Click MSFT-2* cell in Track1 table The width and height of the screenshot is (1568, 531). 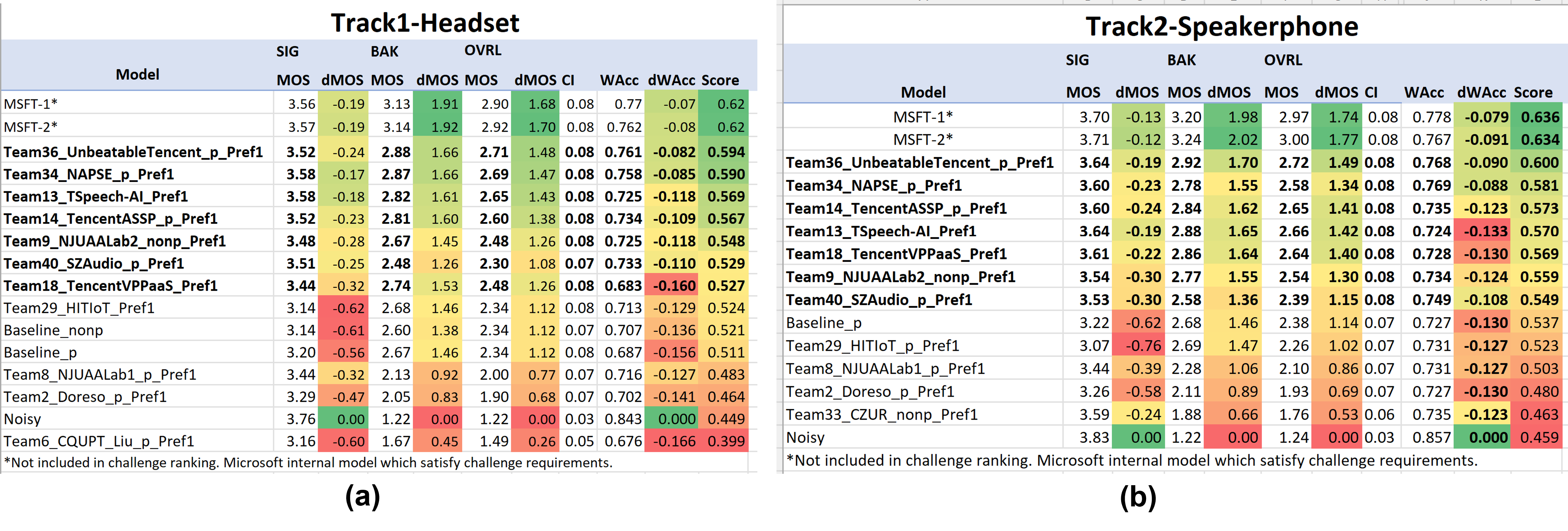point(30,127)
